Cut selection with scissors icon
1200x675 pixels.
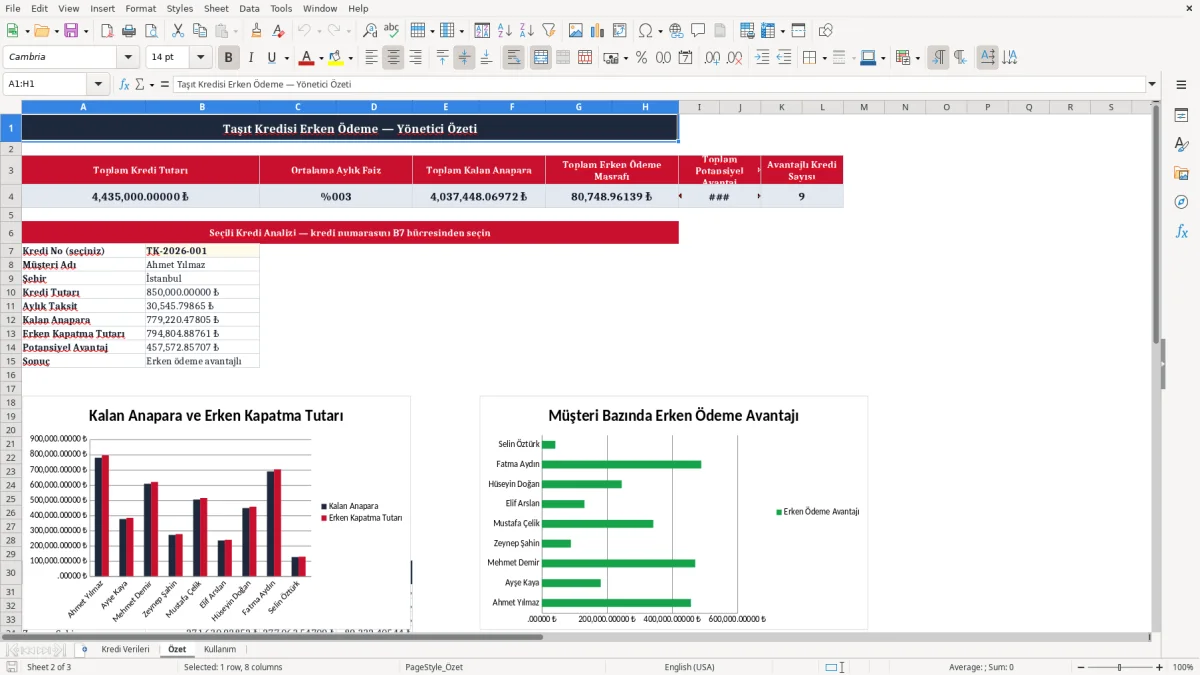click(x=177, y=31)
